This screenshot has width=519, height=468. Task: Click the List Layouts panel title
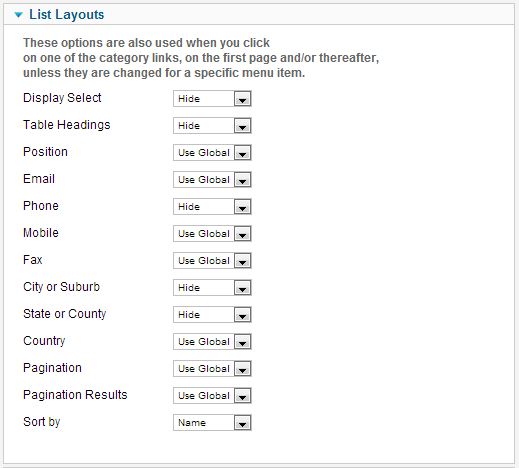pos(67,15)
